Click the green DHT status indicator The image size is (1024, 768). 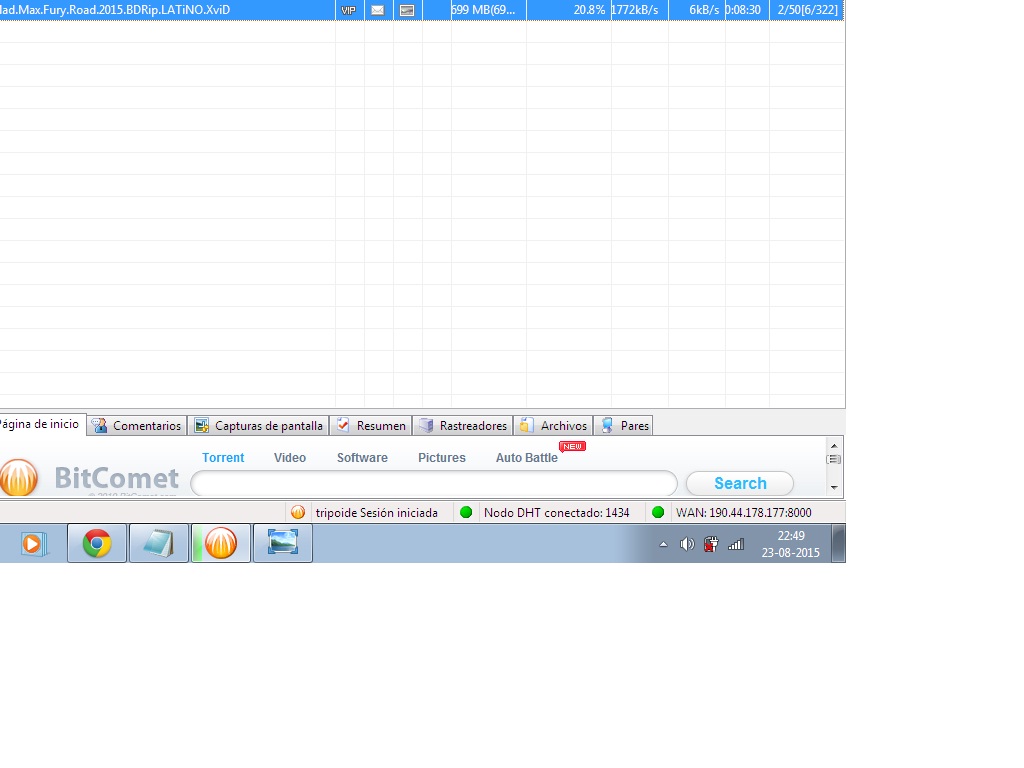point(466,513)
